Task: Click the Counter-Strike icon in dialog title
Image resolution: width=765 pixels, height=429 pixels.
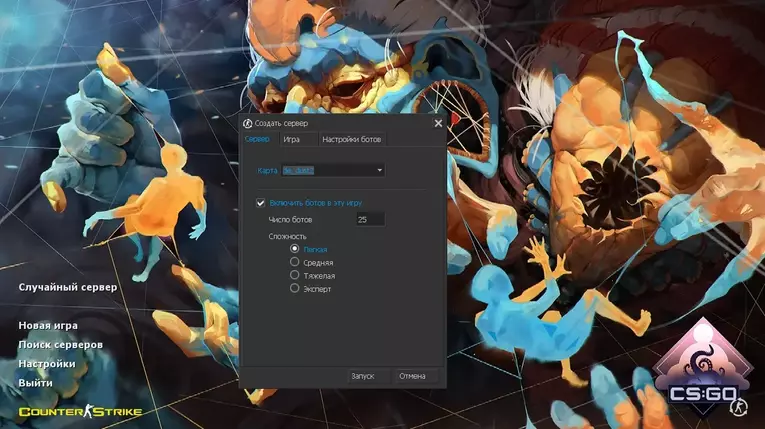Action: pyautogui.click(x=248, y=123)
